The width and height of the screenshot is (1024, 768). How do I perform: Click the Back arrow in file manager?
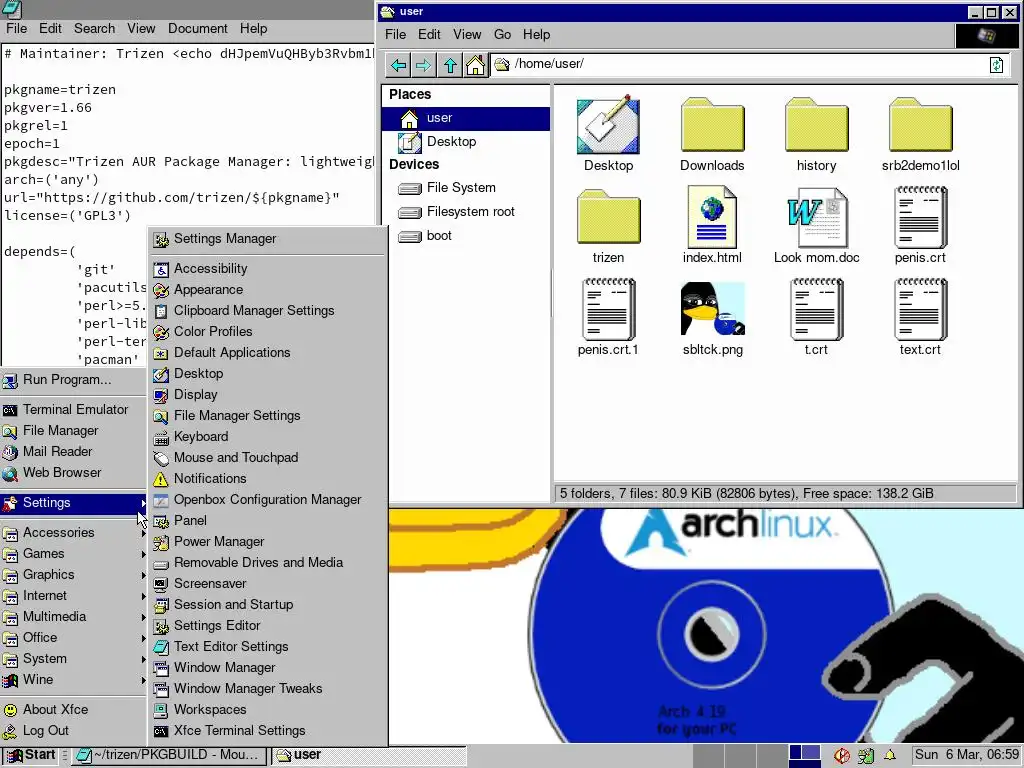(x=398, y=65)
